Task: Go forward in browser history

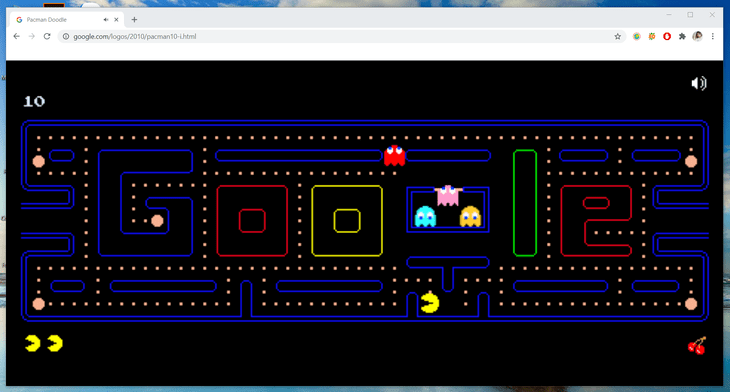Action: click(32, 36)
